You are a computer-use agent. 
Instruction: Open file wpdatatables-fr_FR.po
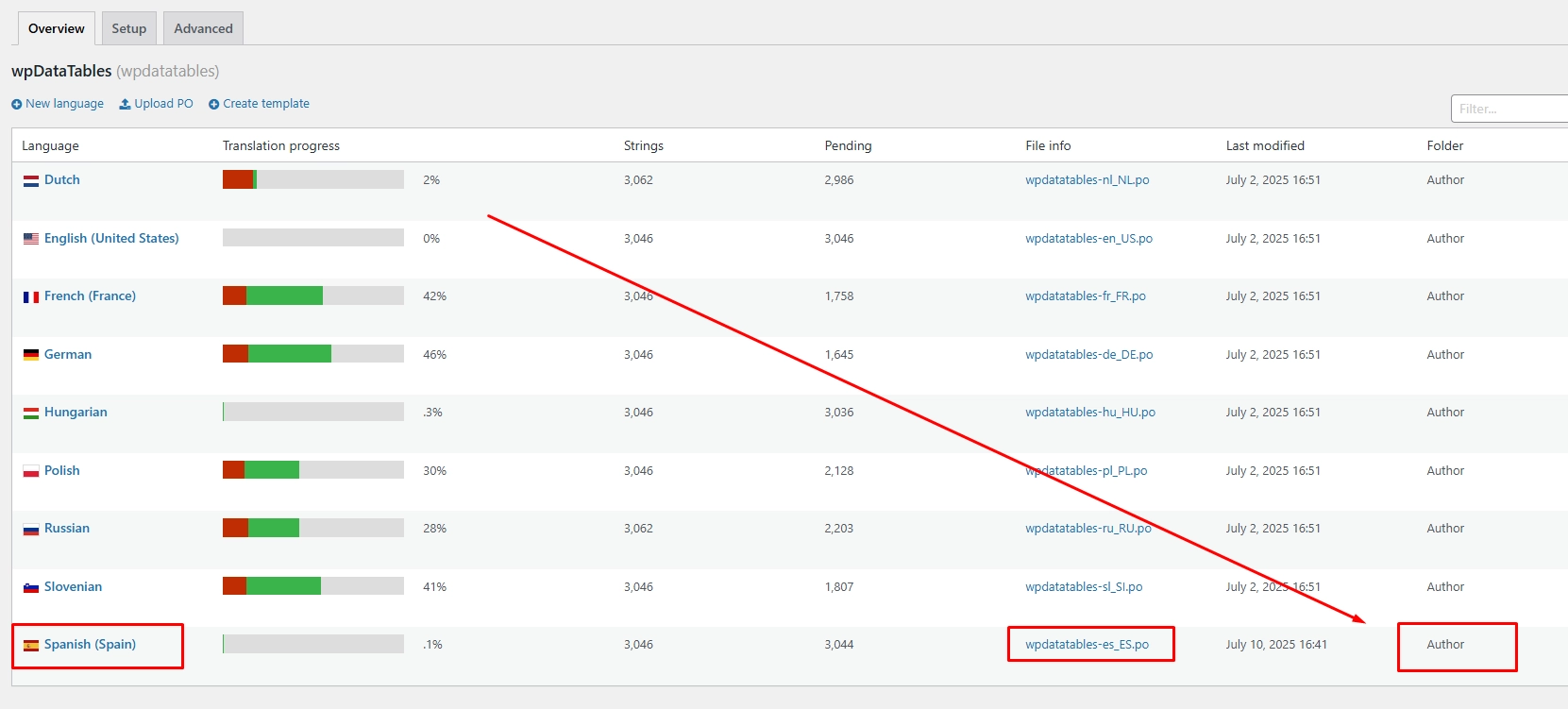pos(1086,295)
